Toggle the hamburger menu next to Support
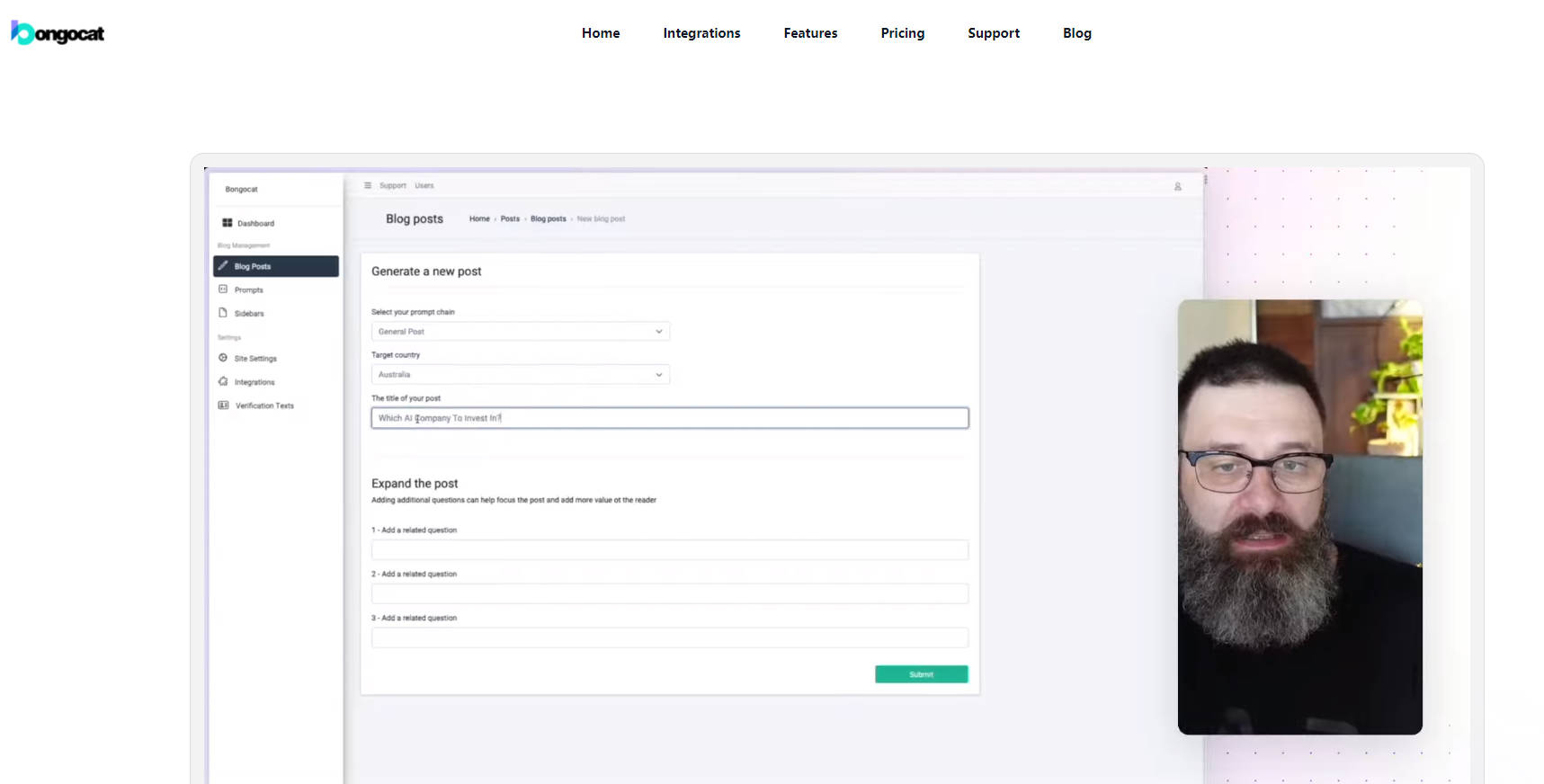The width and height of the screenshot is (1544, 784). click(x=367, y=185)
